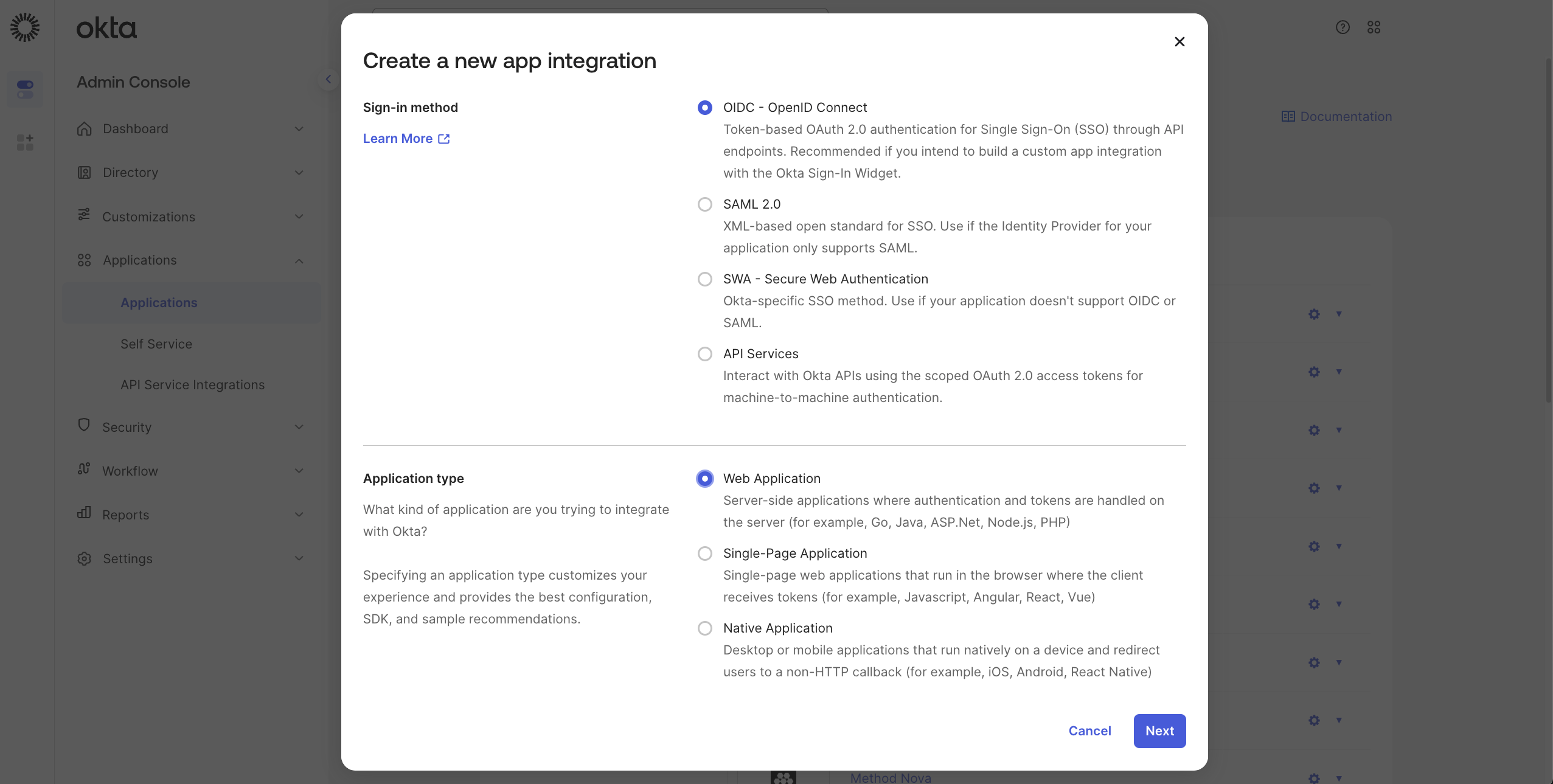Click the Next button
The width and height of the screenshot is (1553, 784).
click(1159, 731)
